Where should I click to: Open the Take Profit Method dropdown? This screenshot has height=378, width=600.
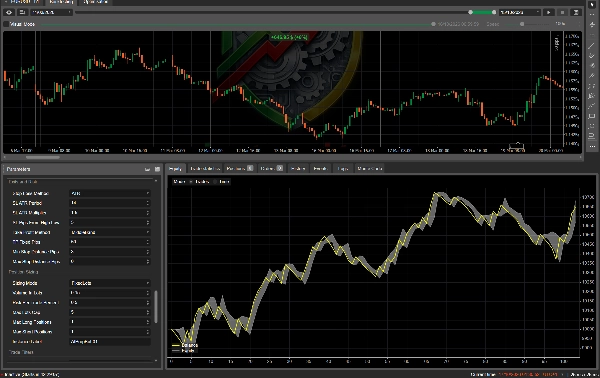click(110, 232)
